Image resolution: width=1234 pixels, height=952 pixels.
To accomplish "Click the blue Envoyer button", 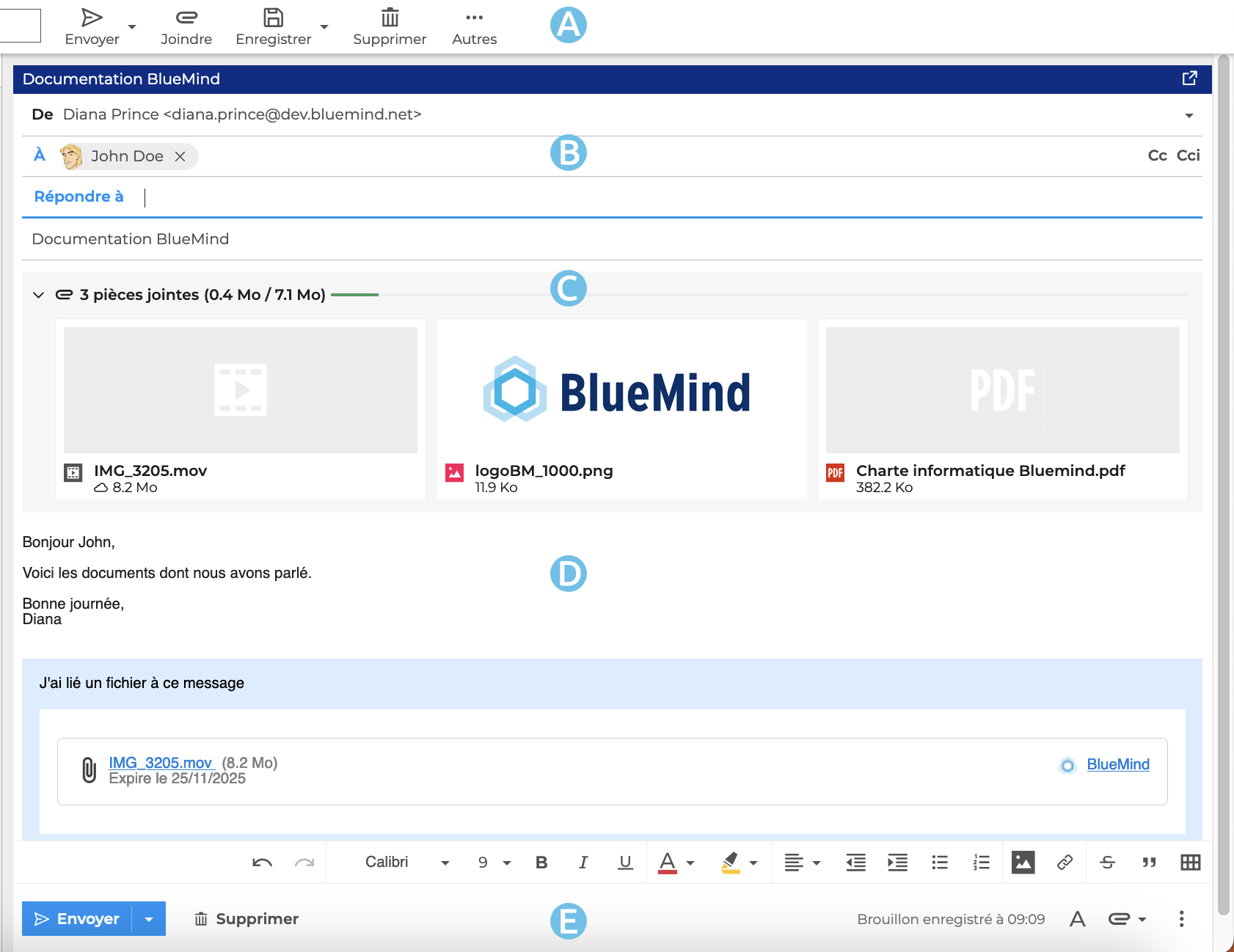I will 77,919.
